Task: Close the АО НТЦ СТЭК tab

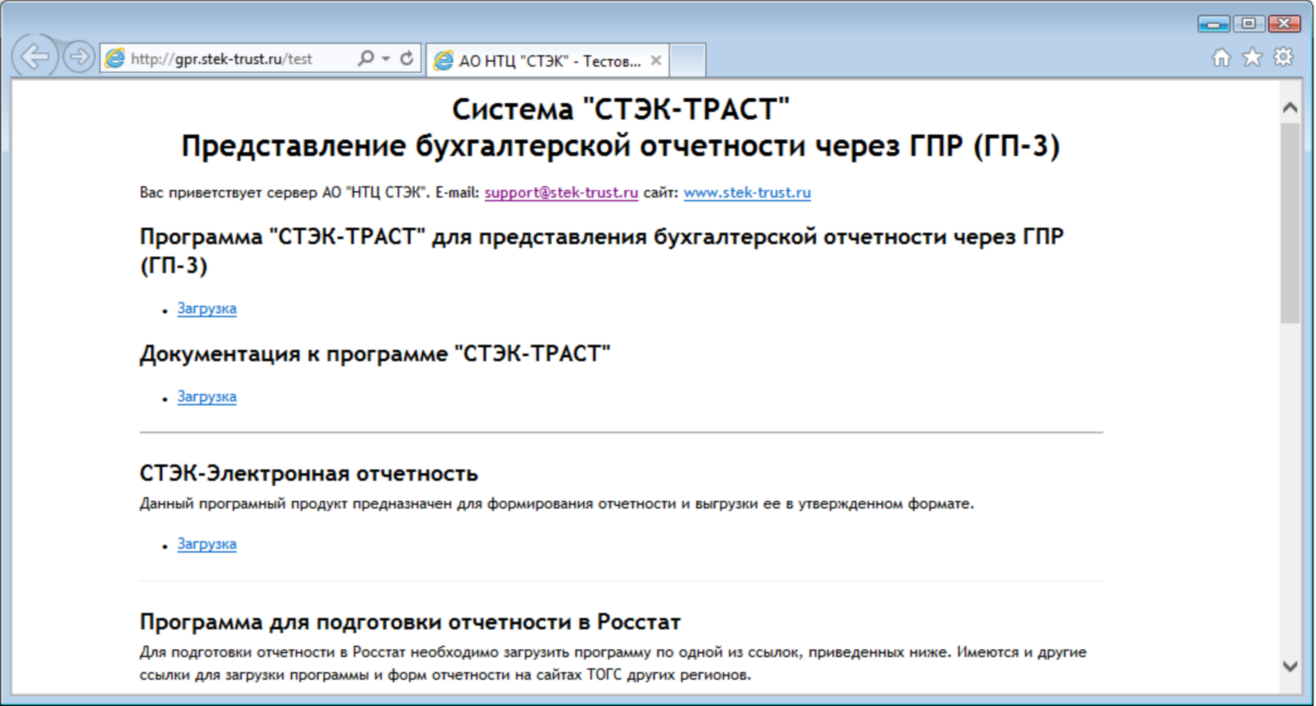Action: (656, 61)
